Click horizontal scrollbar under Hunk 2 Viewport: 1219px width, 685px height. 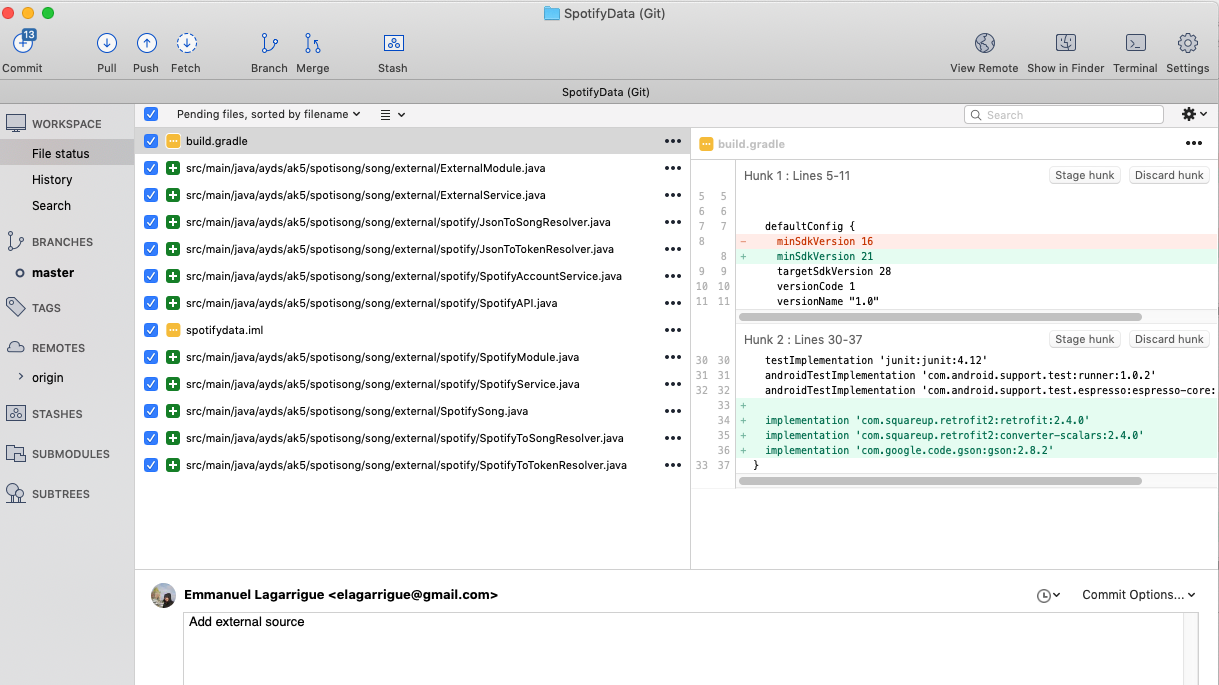click(x=940, y=481)
